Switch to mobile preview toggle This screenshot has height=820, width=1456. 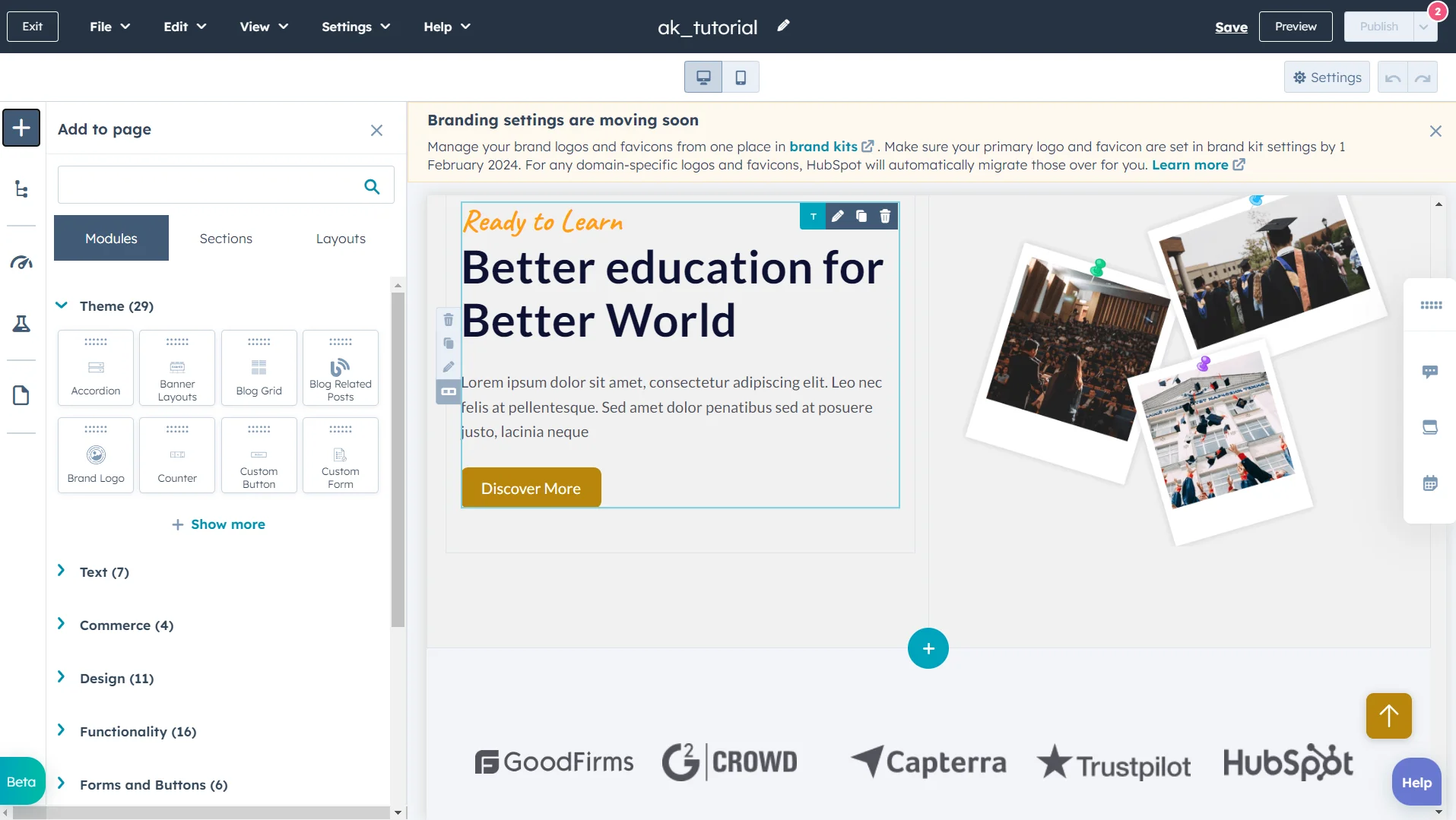click(740, 77)
